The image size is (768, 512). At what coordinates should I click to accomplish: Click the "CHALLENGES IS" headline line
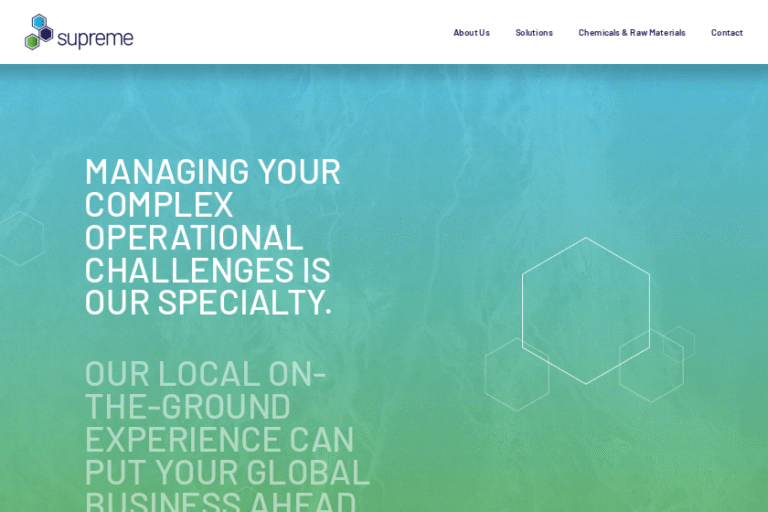coord(207,270)
